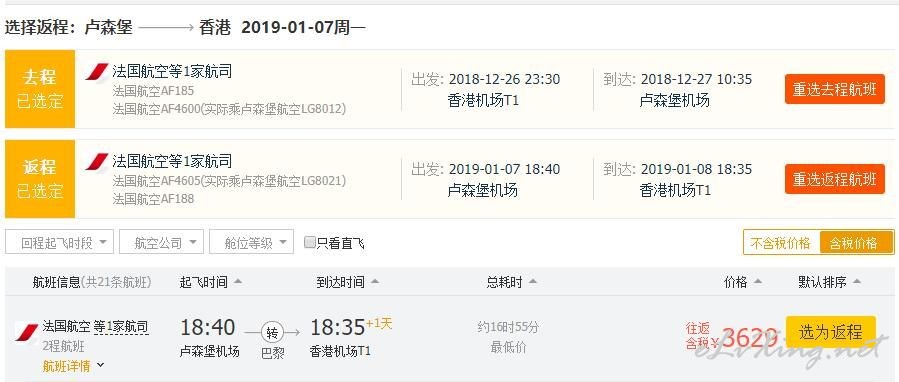
Task: Switch to 含税价格 view
Action: tap(857, 243)
